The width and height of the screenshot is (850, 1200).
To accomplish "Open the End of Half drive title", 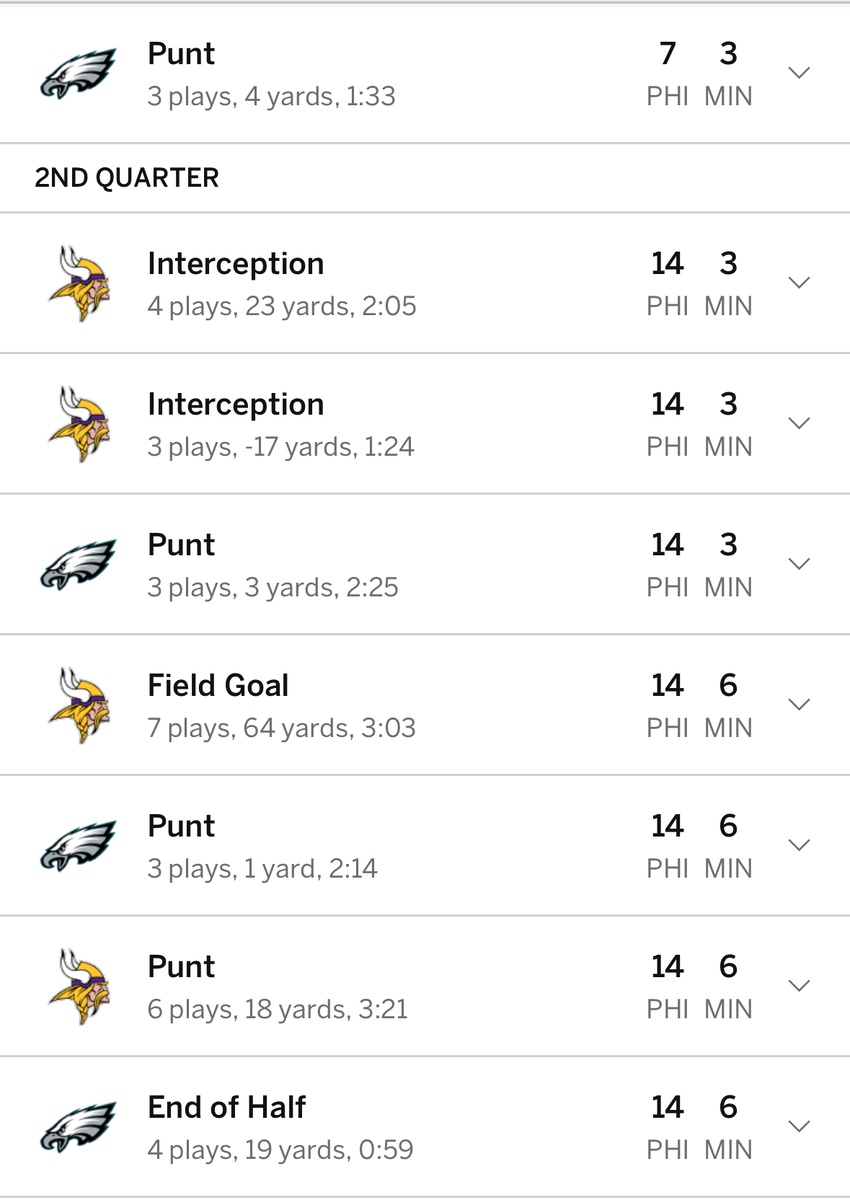I will click(226, 1107).
